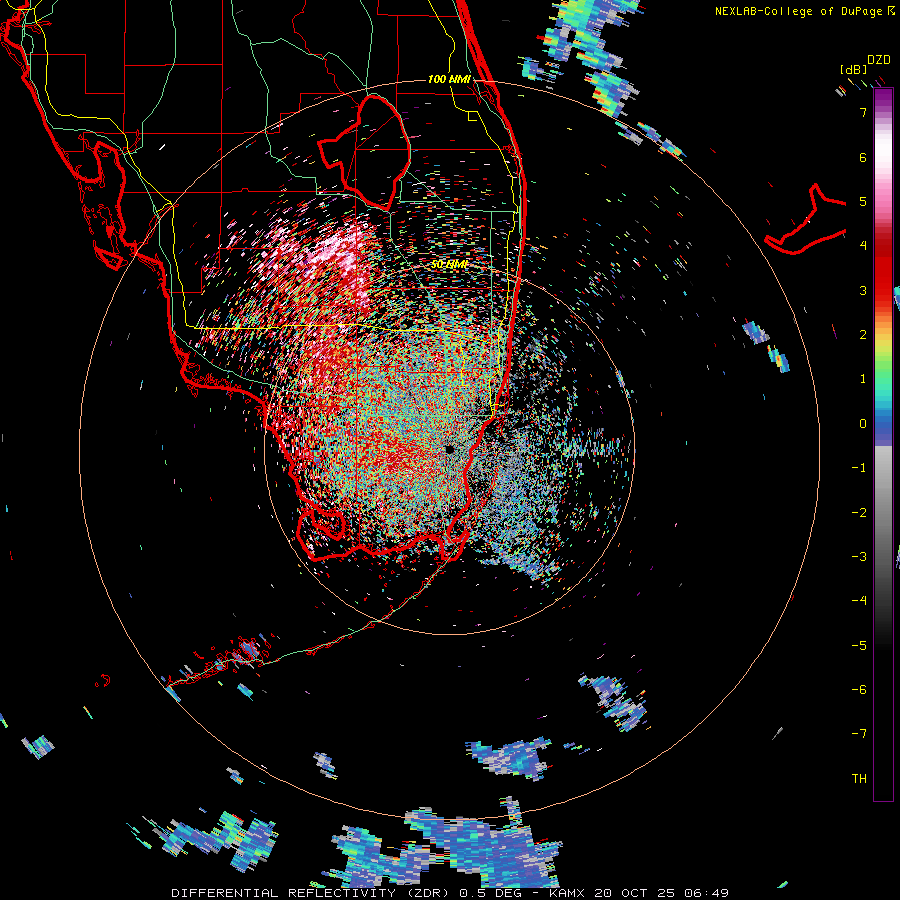
Task: Click the -1 value on the color scale
Action: [859, 468]
